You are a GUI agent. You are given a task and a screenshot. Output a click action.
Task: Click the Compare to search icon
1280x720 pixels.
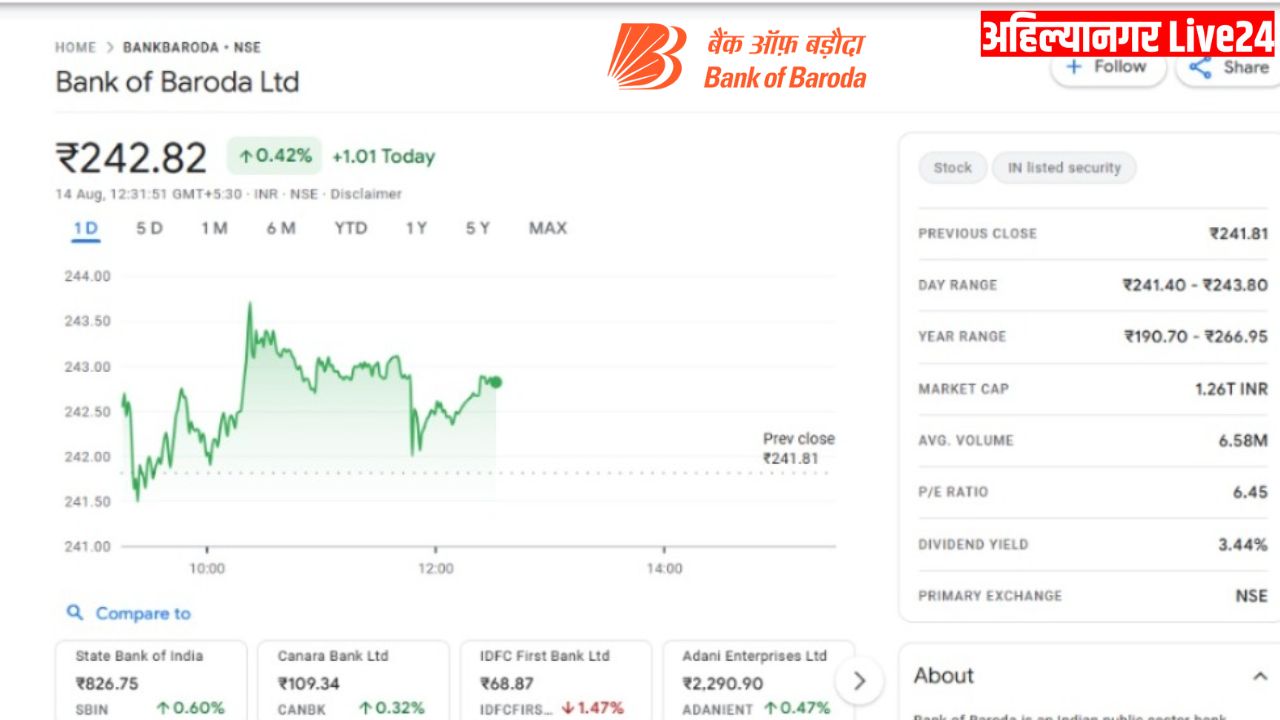click(75, 612)
